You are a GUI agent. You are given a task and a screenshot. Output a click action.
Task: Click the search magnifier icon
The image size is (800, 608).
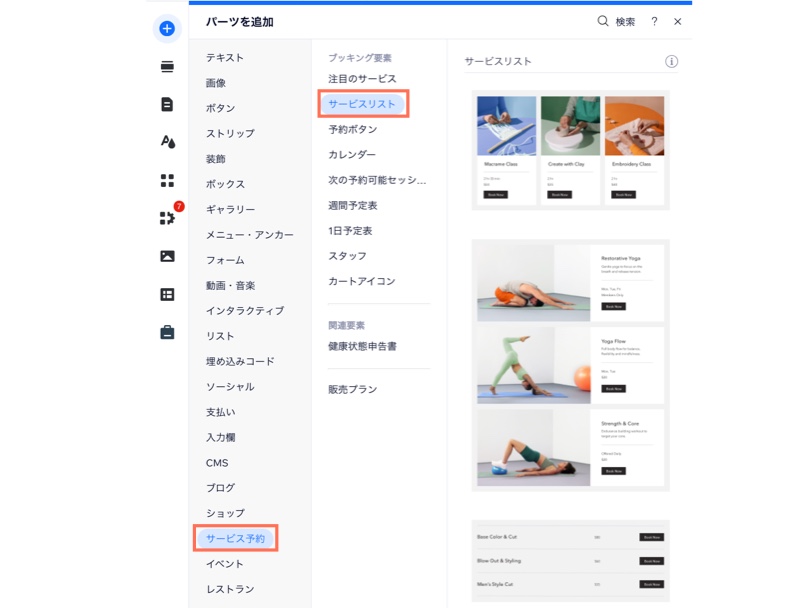click(602, 20)
